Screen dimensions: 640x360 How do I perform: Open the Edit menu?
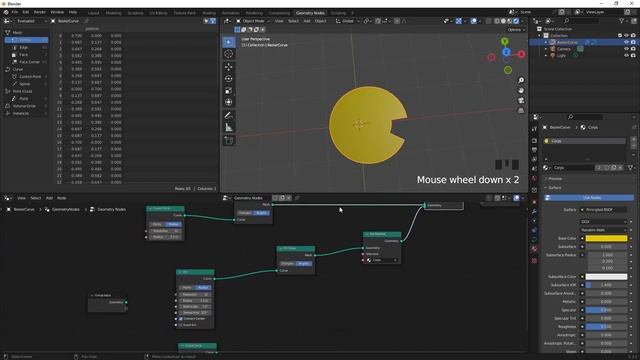point(26,12)
